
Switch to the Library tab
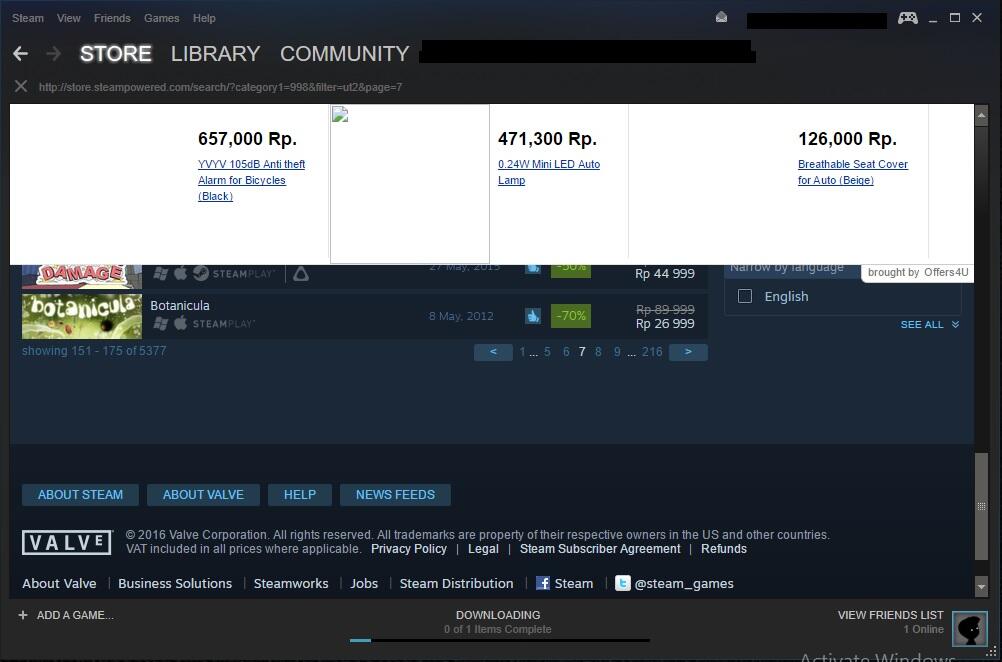click(x=215, y=54)
